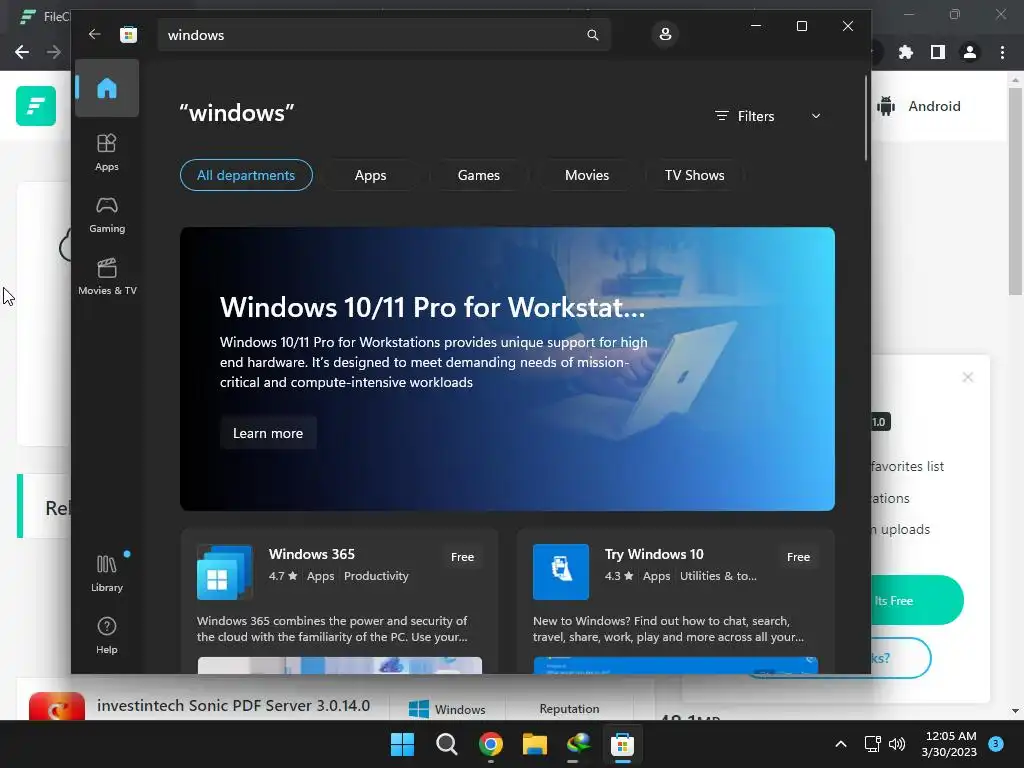
Task: Click the 4.3 rating on Try Windows 10
Action: click(619, 576)
